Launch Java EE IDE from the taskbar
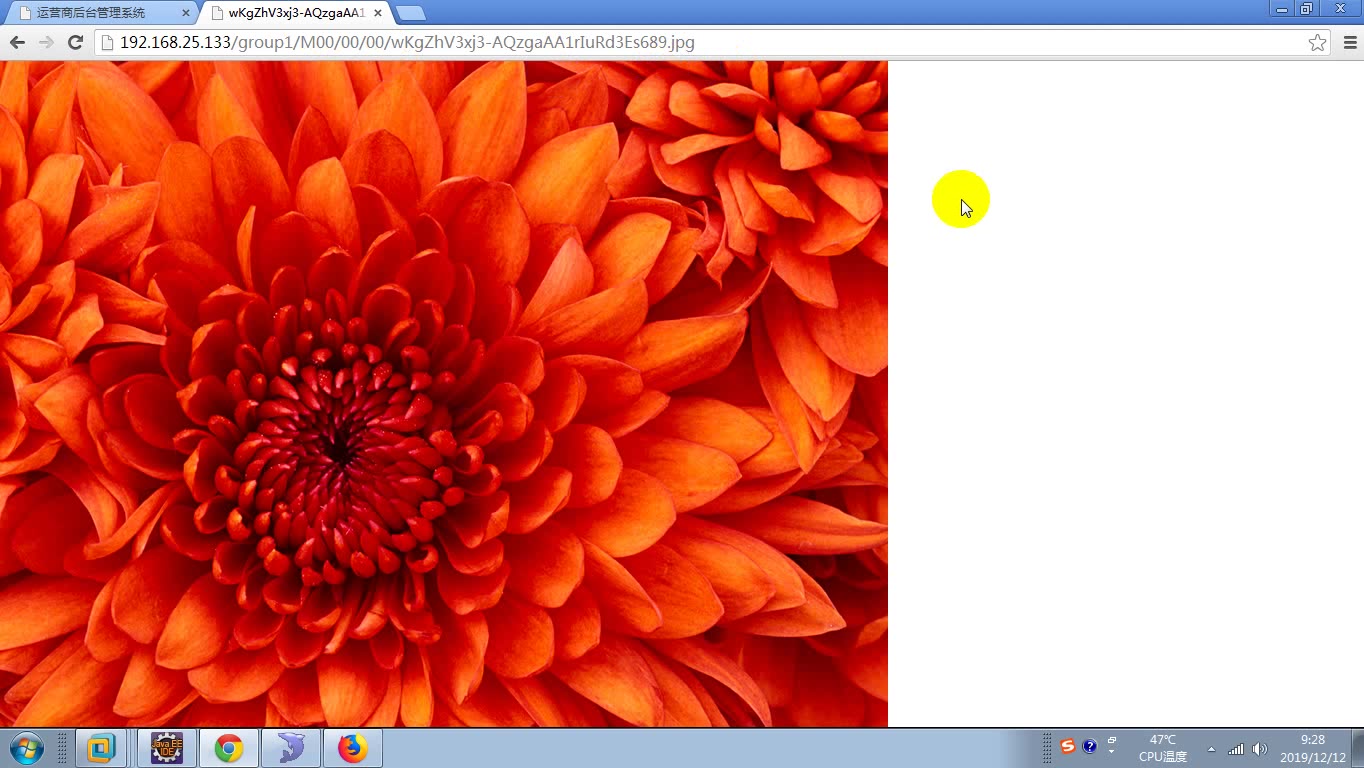The image size is (1364, 768). tap(166, 748)
